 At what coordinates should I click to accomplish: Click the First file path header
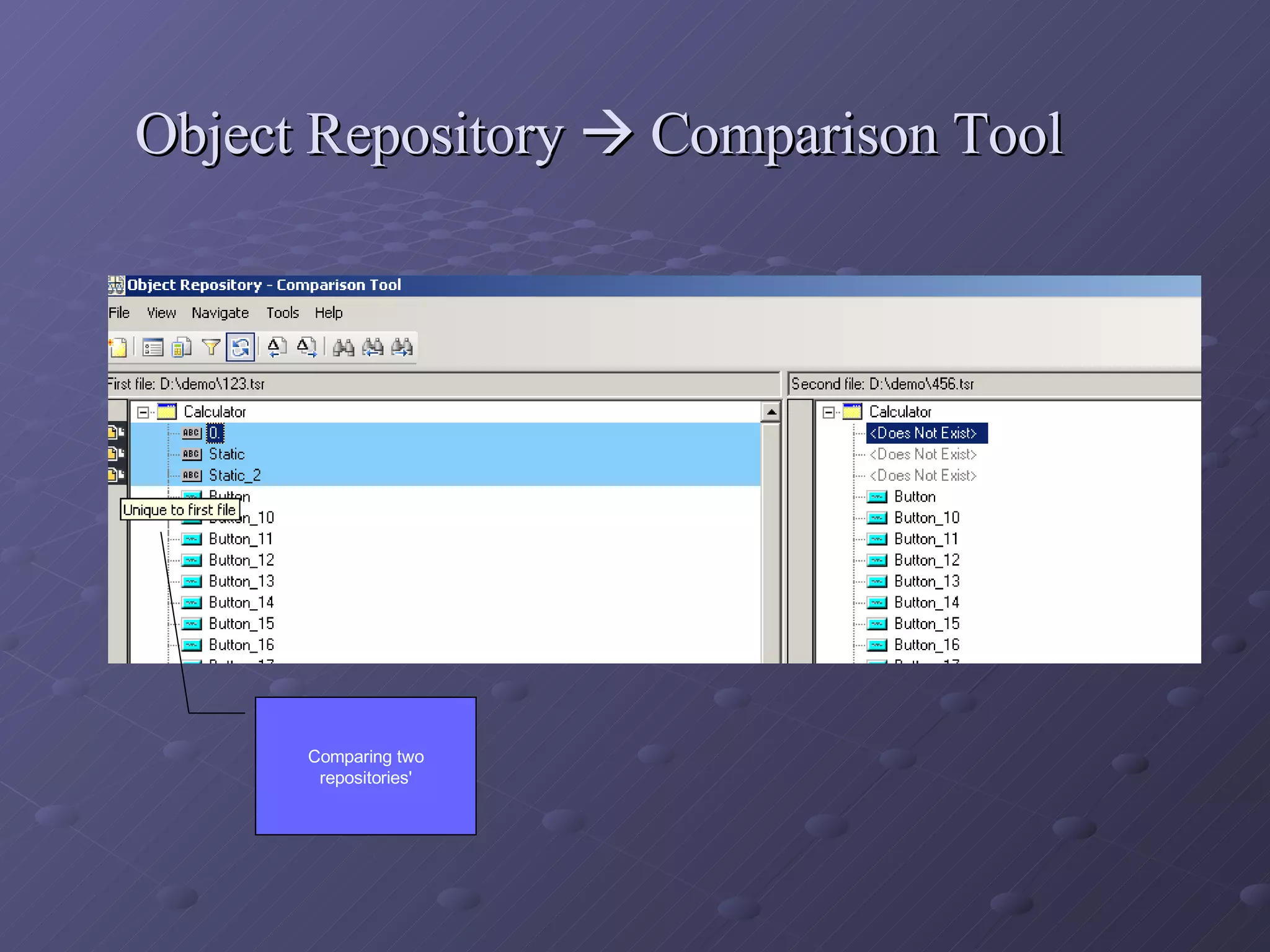tap(443, 384)
